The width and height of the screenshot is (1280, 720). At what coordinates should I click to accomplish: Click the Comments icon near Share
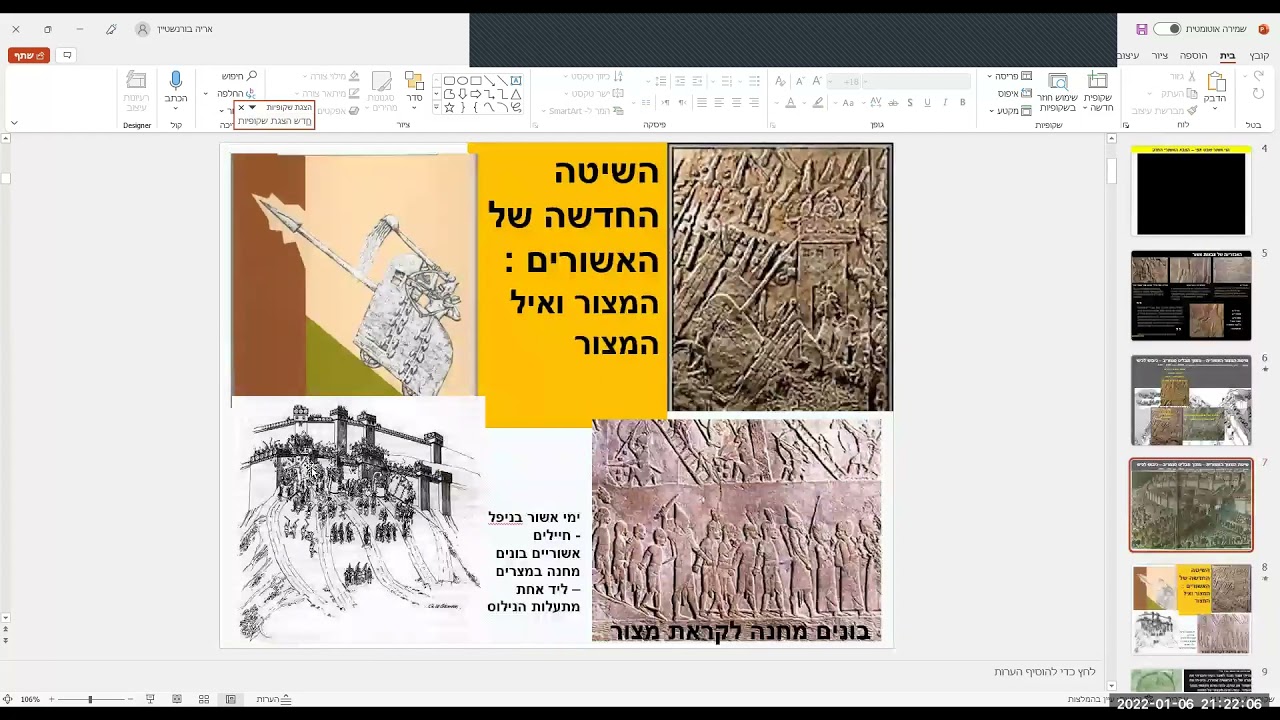pos(66,55)
